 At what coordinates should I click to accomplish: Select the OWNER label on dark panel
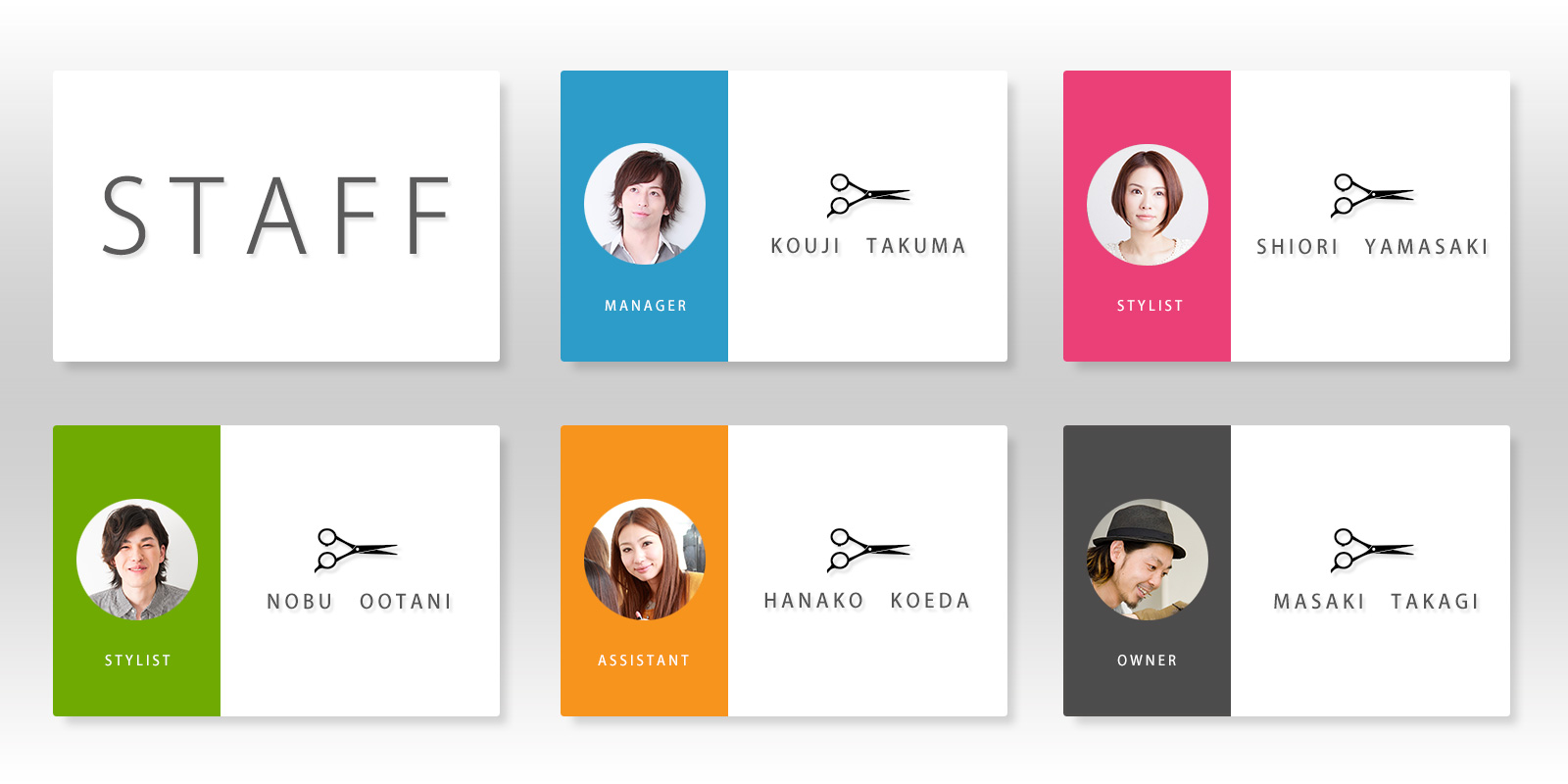click(1148, 661)
